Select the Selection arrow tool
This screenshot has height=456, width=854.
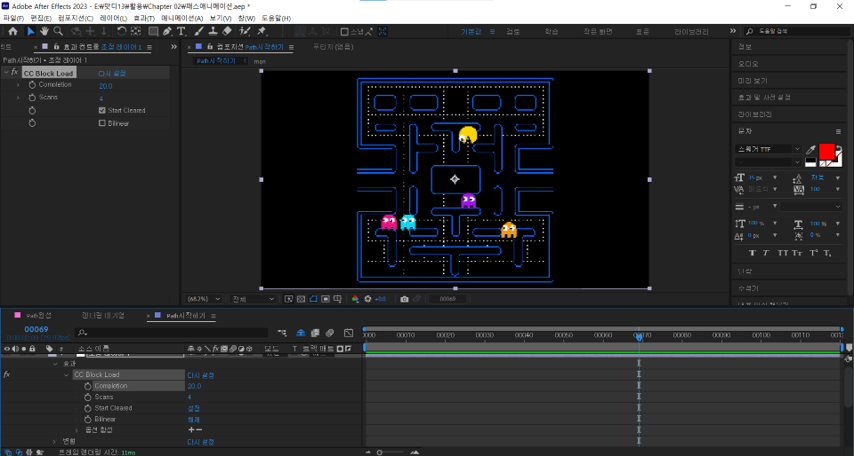[x=31, y=32]
